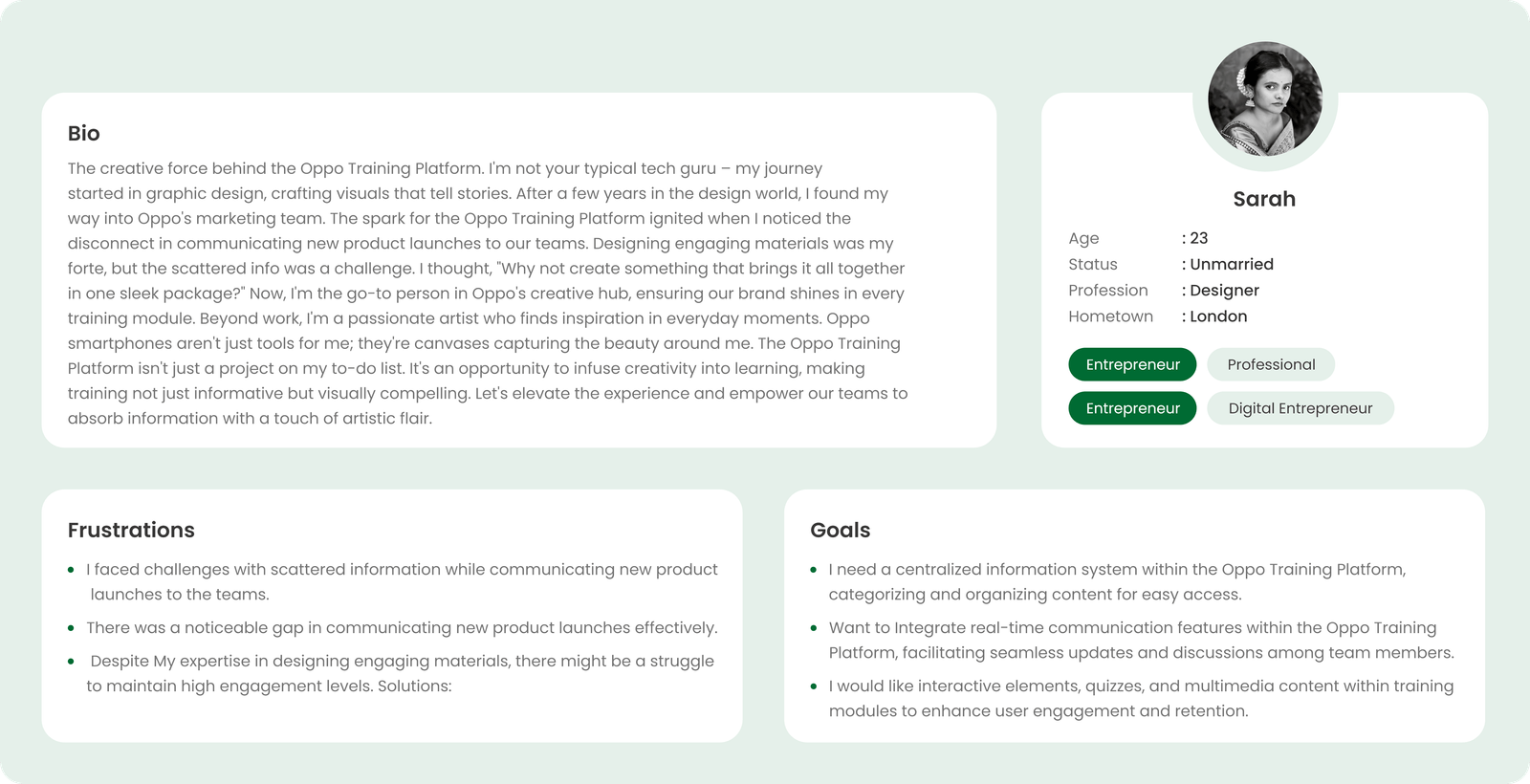Choose the Digital Entrepreneur tag
Image resolution: width=1530 pixels, height=784 pixels.
1300,408
